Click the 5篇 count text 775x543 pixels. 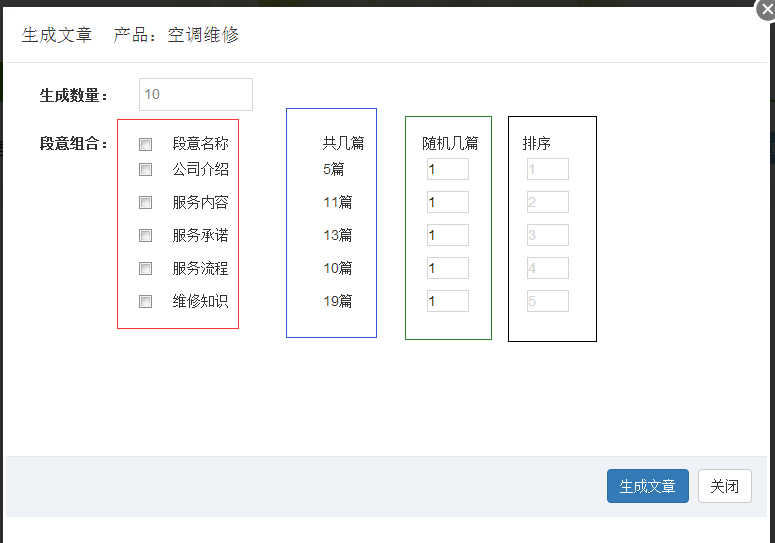(334, 169)
